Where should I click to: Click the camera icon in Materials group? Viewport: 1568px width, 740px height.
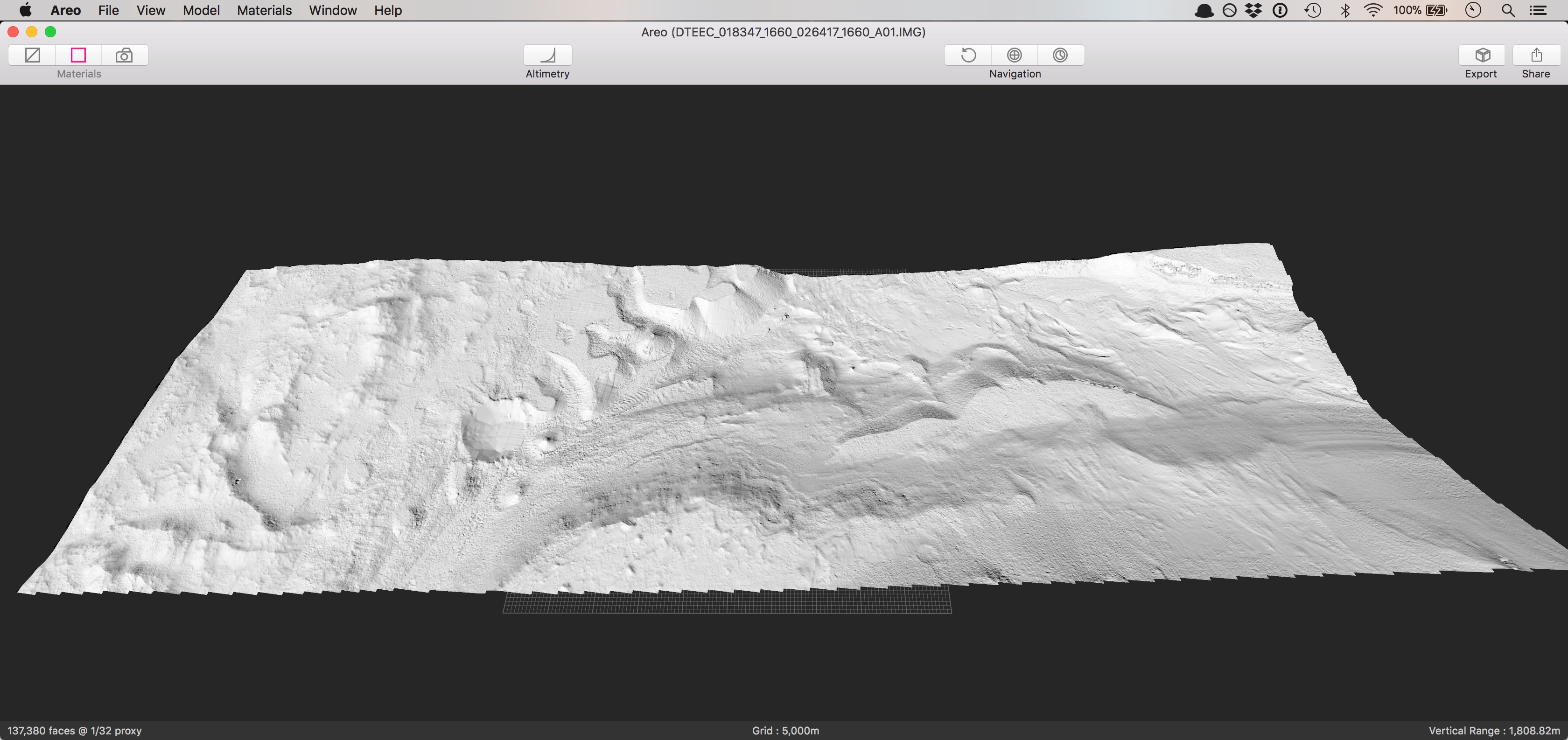coord(124,56)
